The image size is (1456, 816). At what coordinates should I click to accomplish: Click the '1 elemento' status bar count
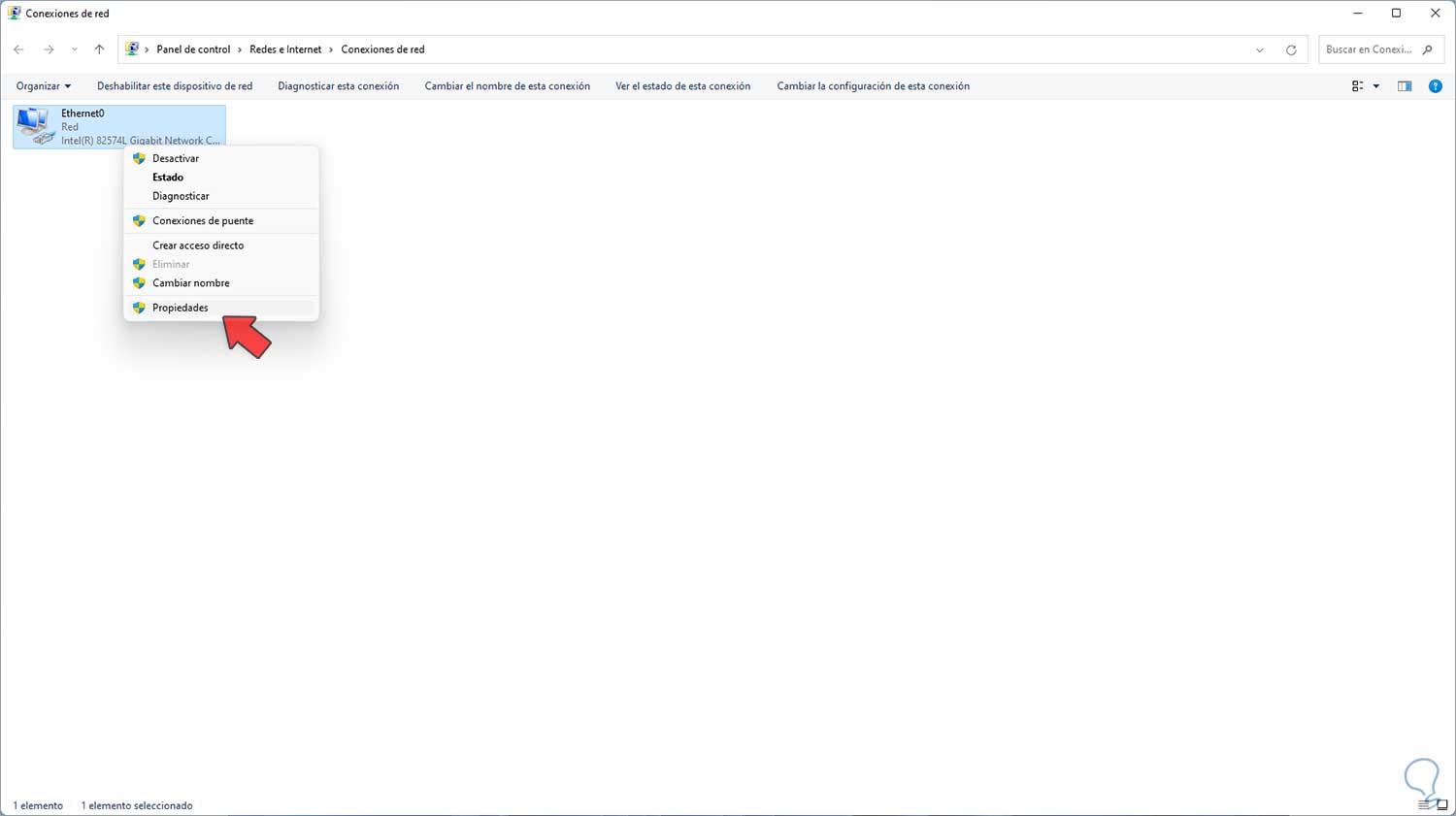coord(38,806)
